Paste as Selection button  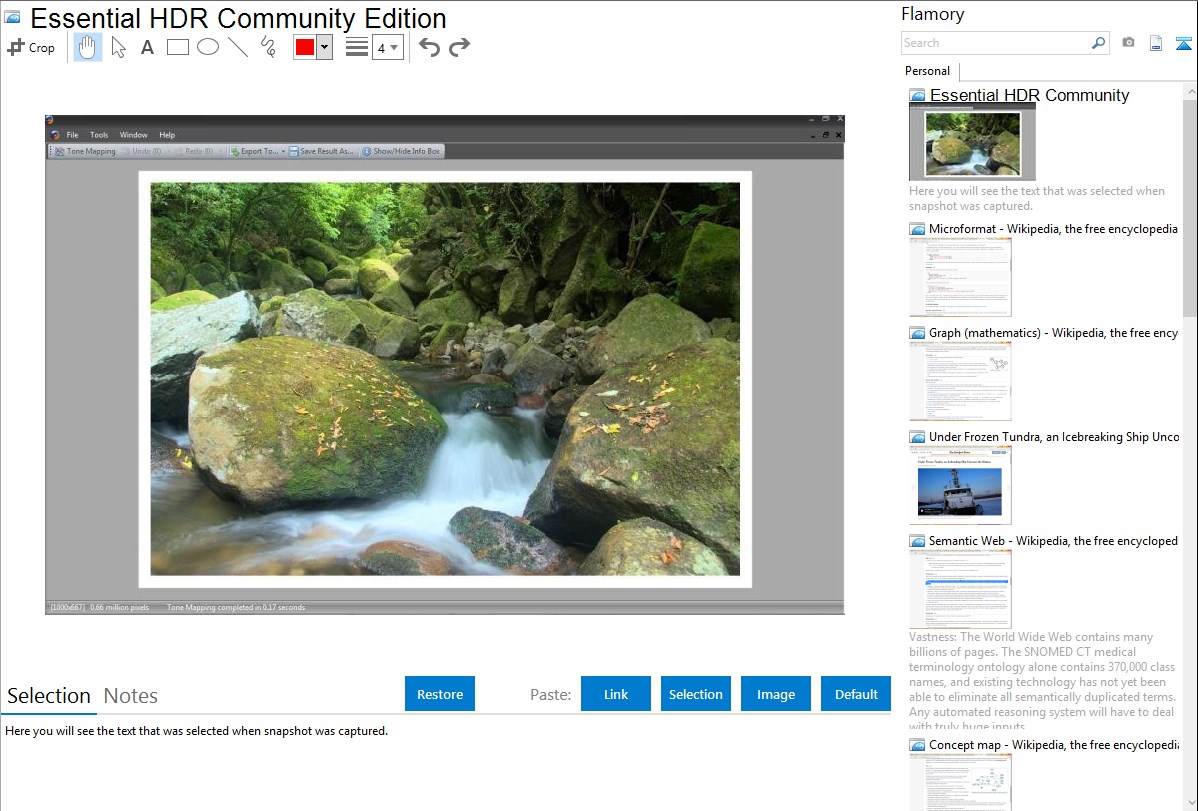point(695,694)
